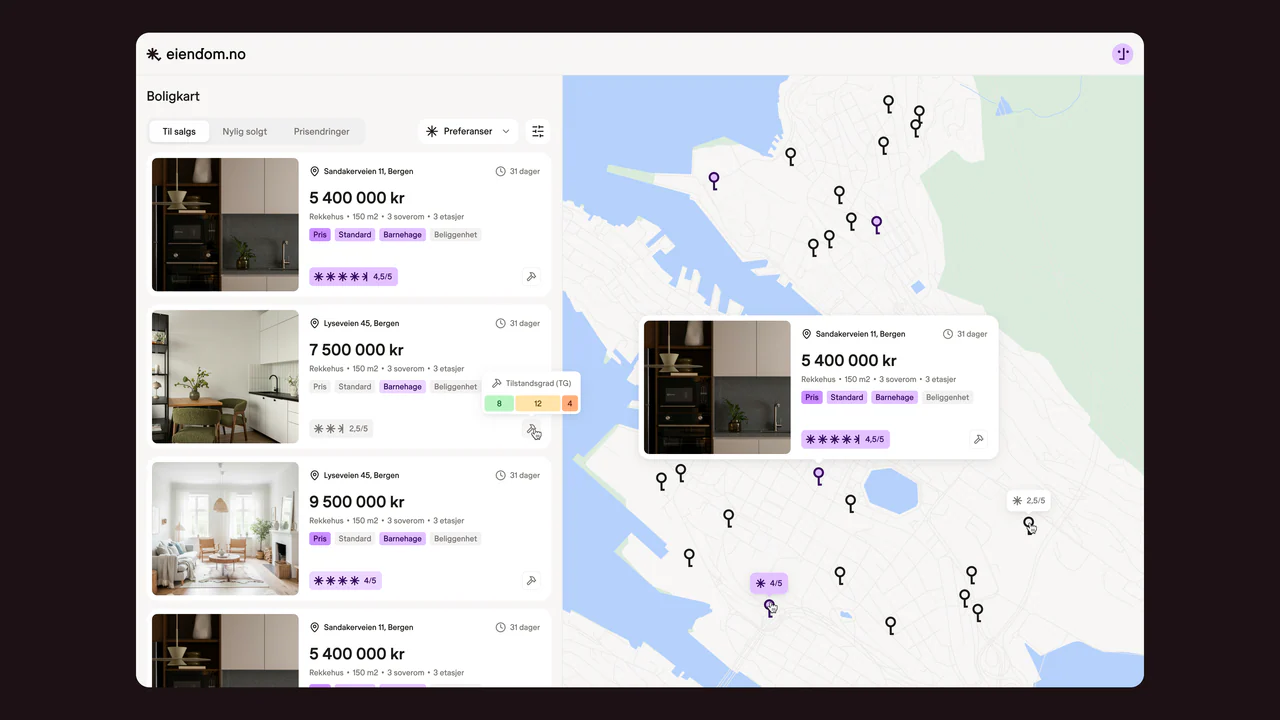Toggle Pris tag on 9 500 000 kr listing
The height and width of the screenshot is (720, 1280).
tap(320, 539)
